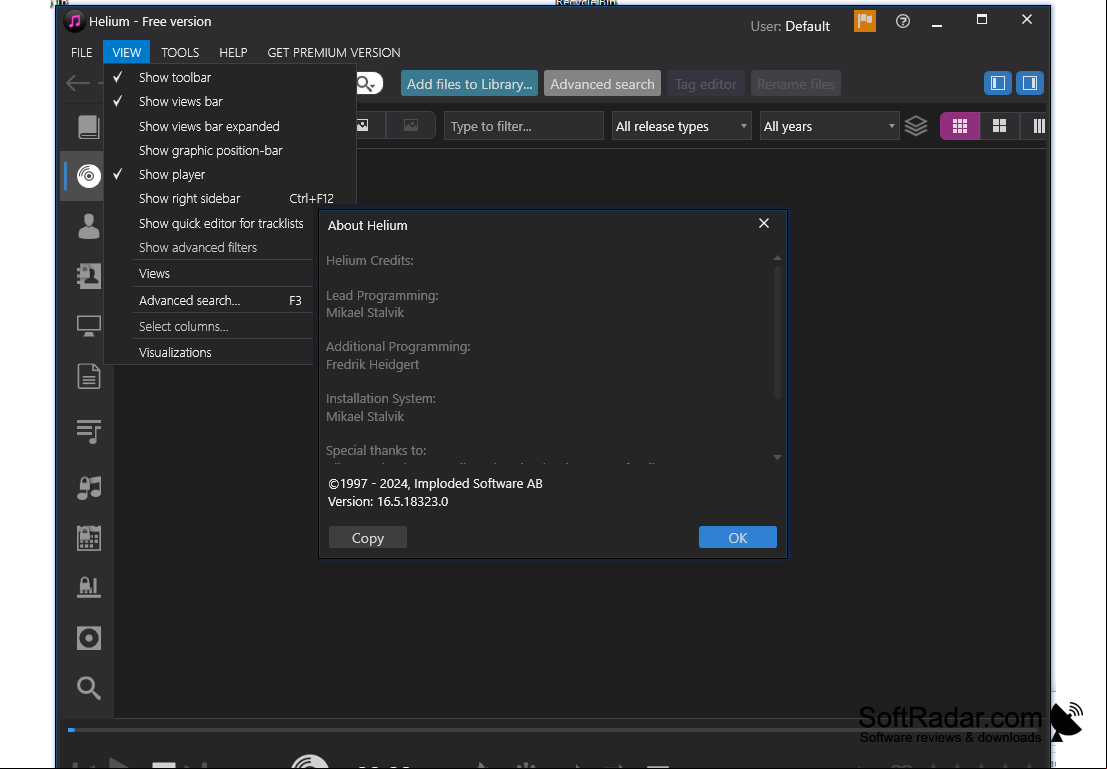
Task: Switch to small grid thumbnail view
Action: click(959, 126)
